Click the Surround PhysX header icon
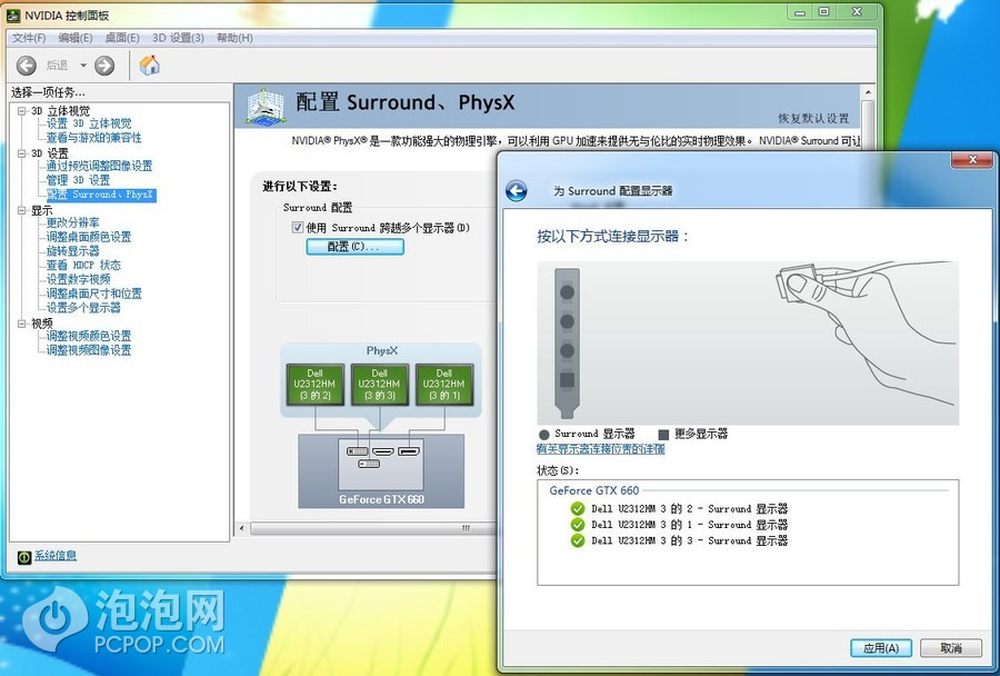Screen dimensions: 1000x676 tap(265, 107)
